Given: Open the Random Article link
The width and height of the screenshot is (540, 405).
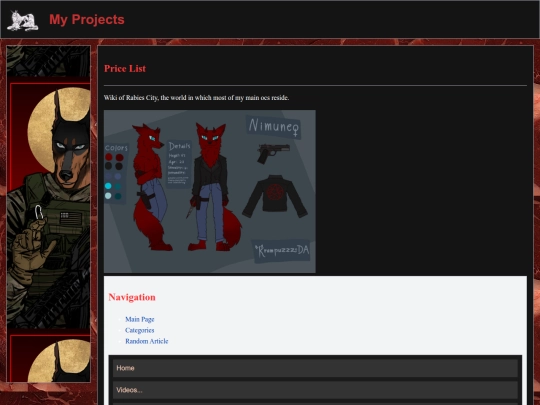Looking at the screenshot, I should [x=147, y=341].
